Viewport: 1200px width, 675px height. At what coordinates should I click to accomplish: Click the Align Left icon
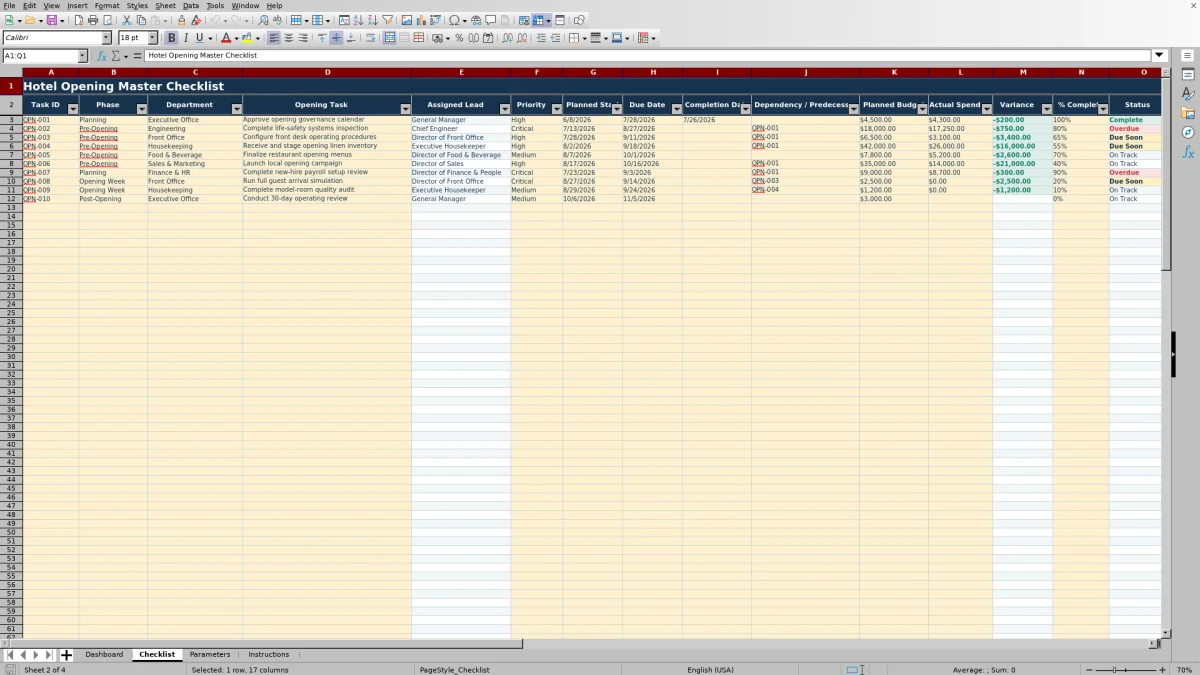pyautogui.click(x=273, y=38)
